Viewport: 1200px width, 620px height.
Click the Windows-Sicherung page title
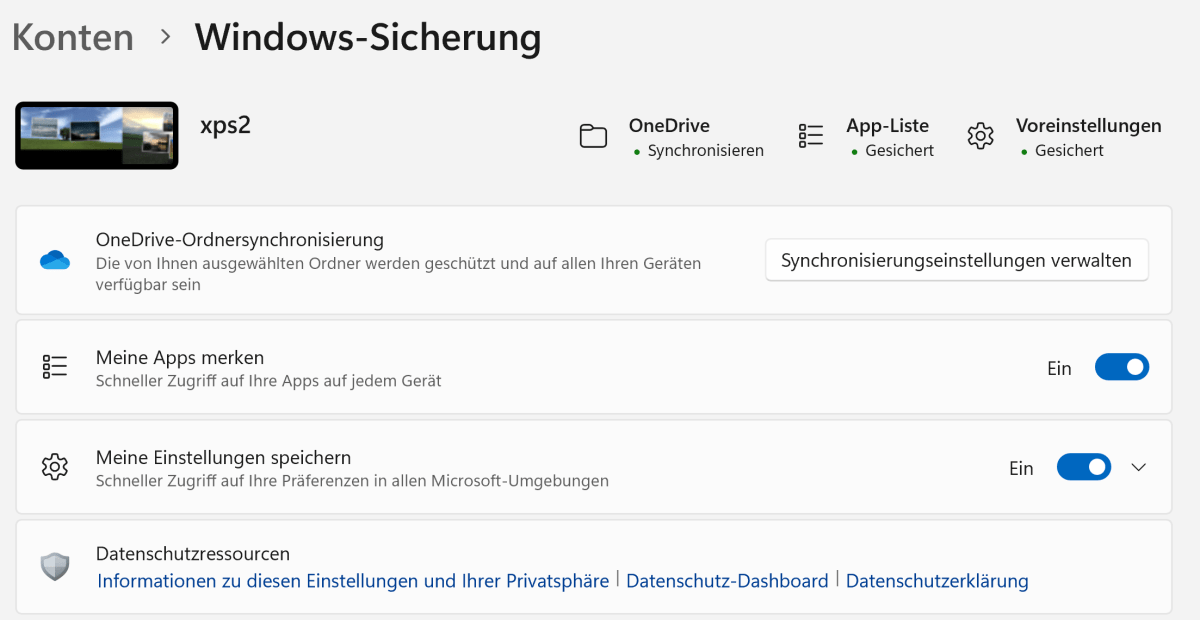[368, 37]
